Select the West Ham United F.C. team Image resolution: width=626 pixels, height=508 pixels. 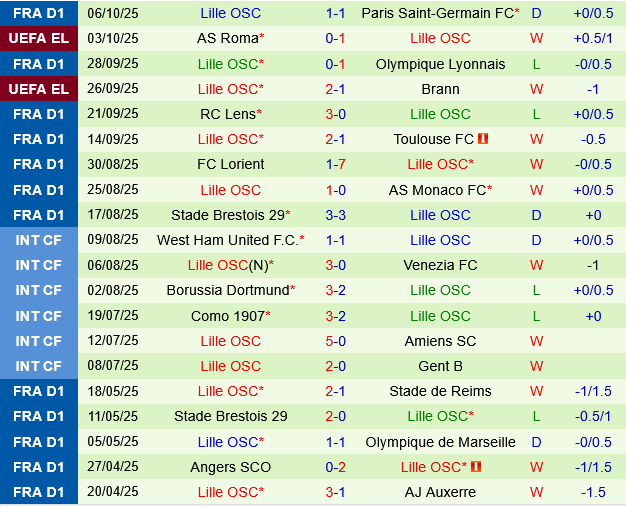pyautogui.click(x=227, y=240)
